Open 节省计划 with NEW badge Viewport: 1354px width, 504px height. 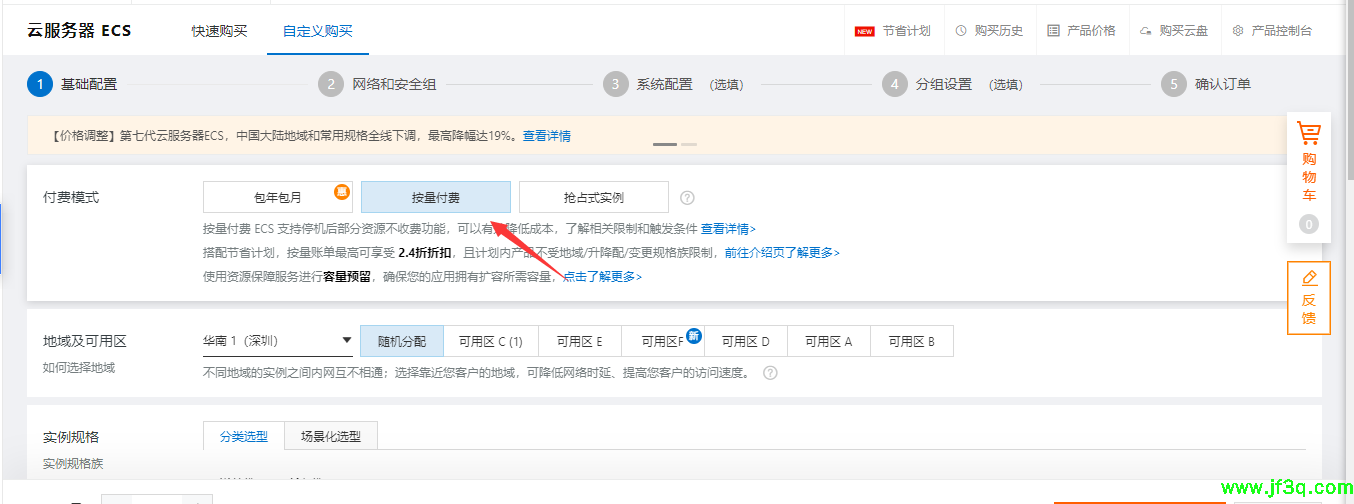click(893, 31)
